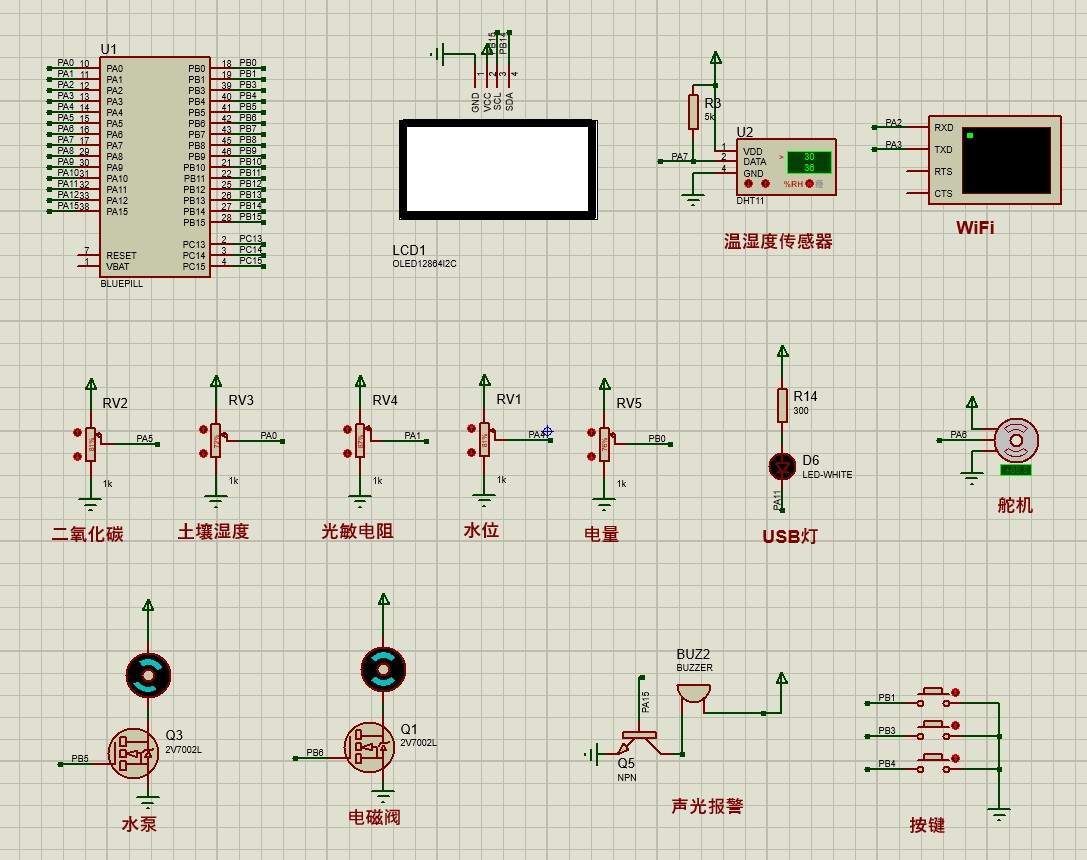Click the 舵机 label
Screen dimensions: 1087x860
pyautogui.click(x=1015, y=505)
